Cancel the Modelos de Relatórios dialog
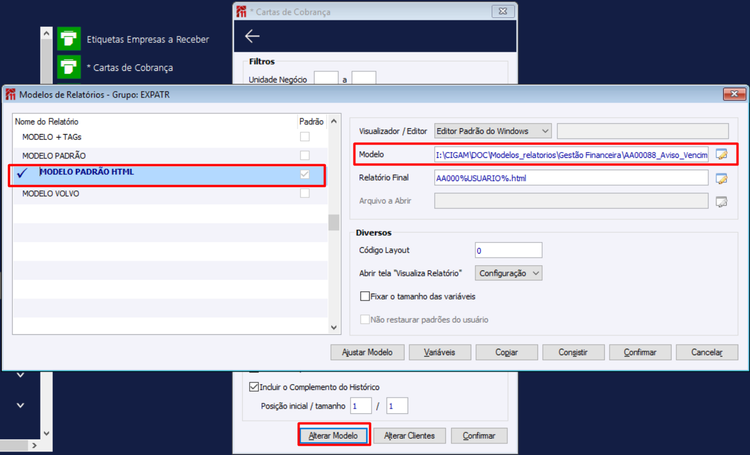 coord(707,352)
